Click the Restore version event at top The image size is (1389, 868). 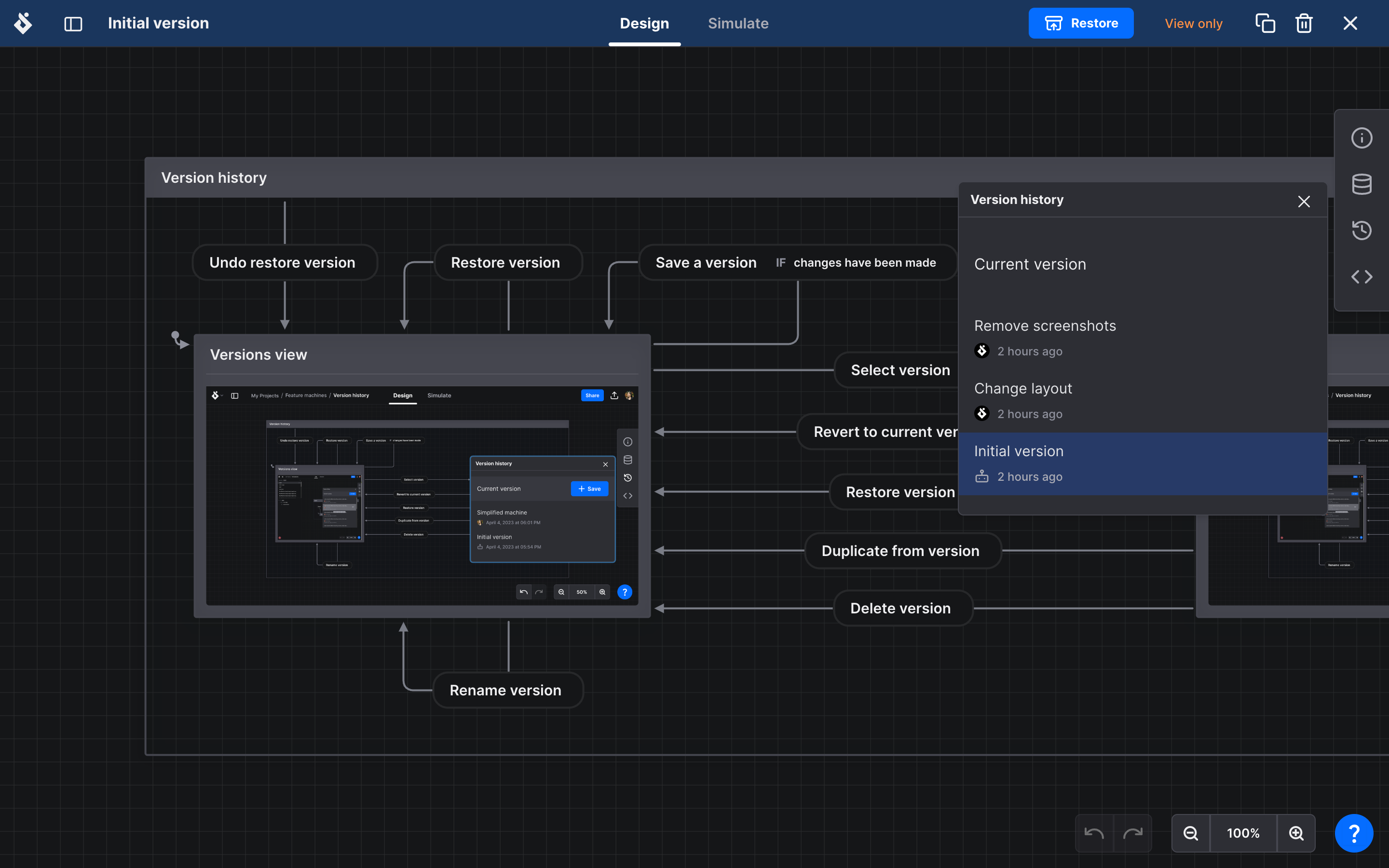[x=507, y=262]
